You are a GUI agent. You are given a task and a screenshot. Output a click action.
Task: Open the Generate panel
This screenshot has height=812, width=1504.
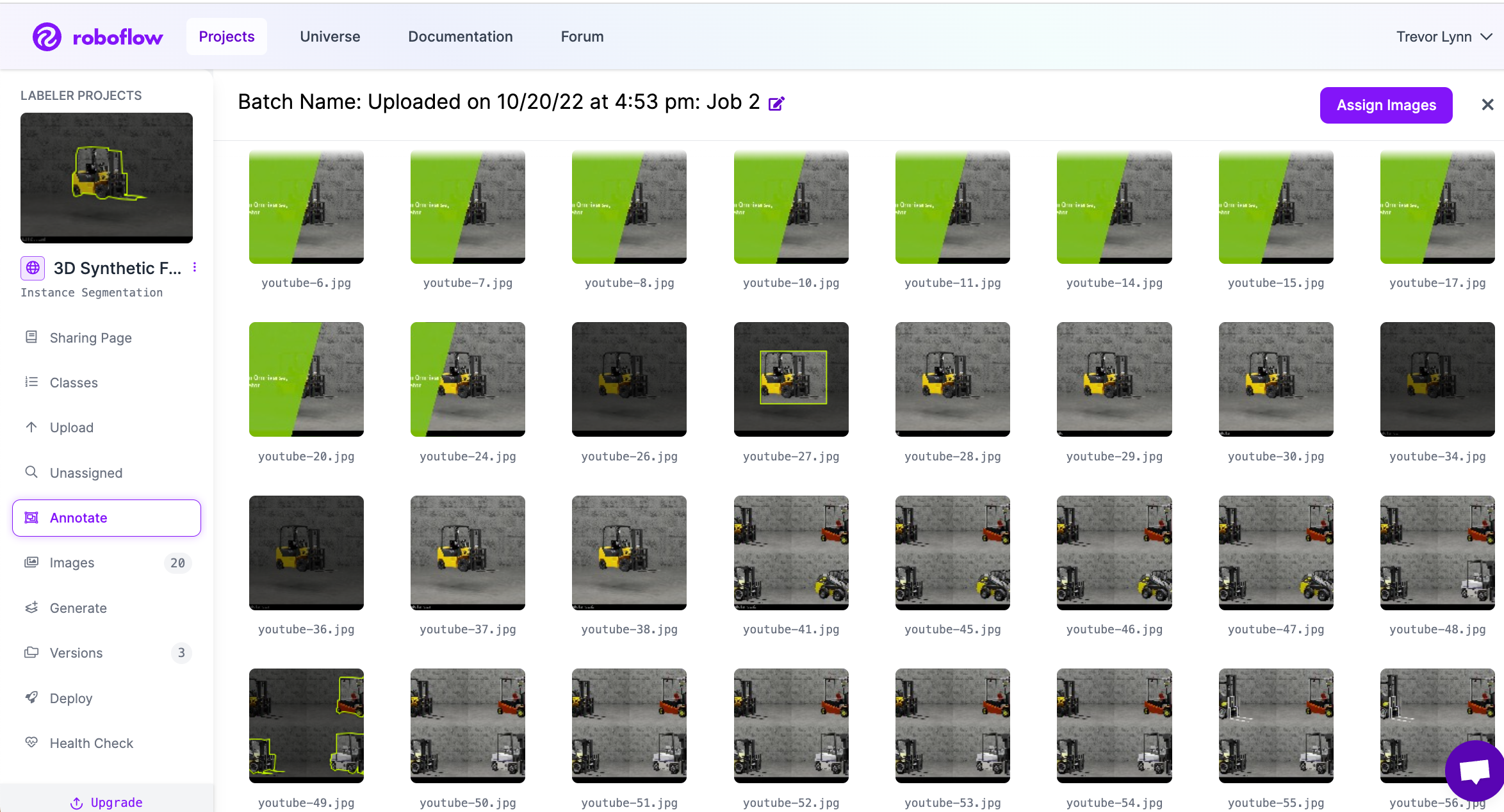tap(78, 608)
